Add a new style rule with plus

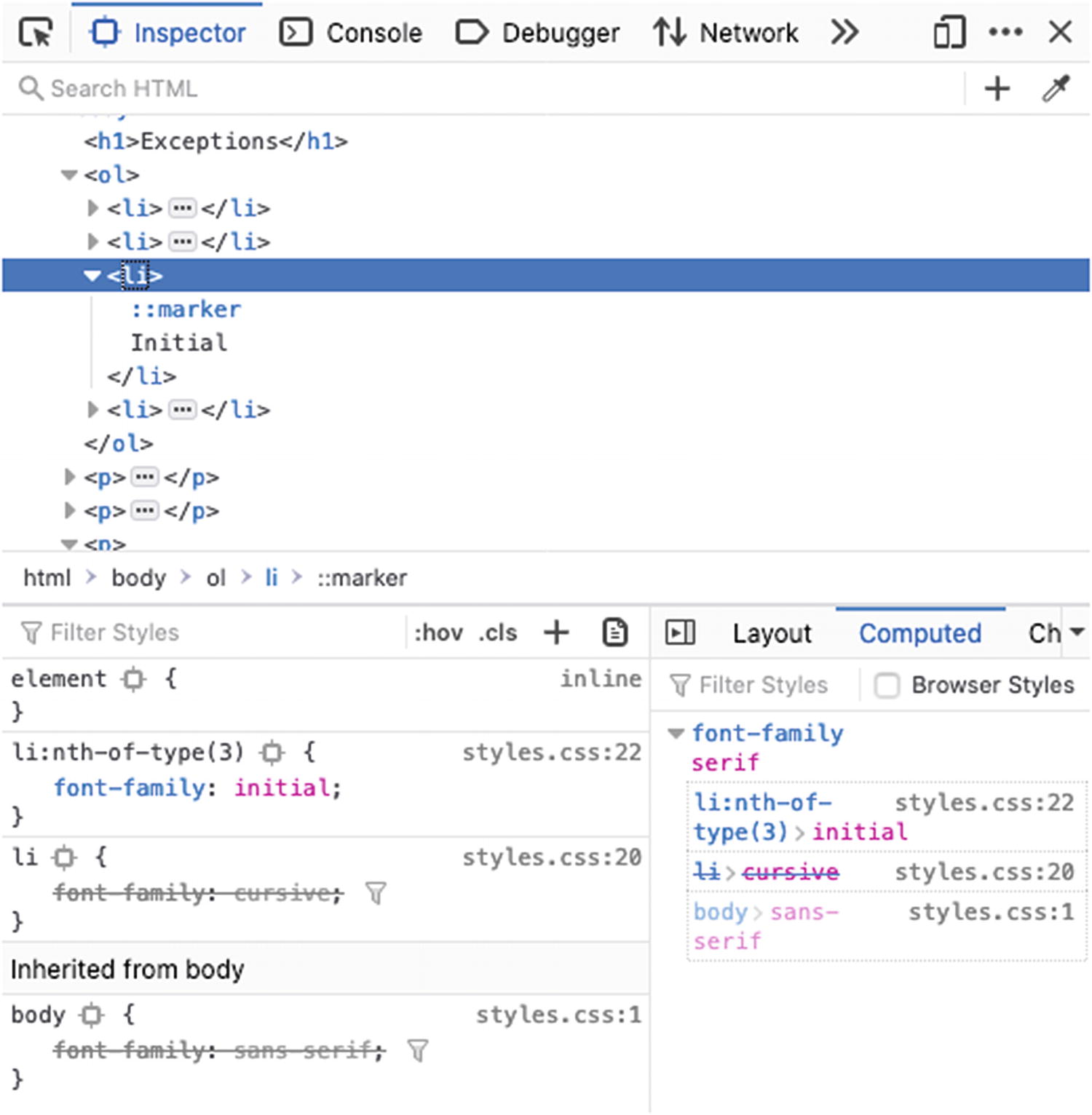[x=556, y=632]
